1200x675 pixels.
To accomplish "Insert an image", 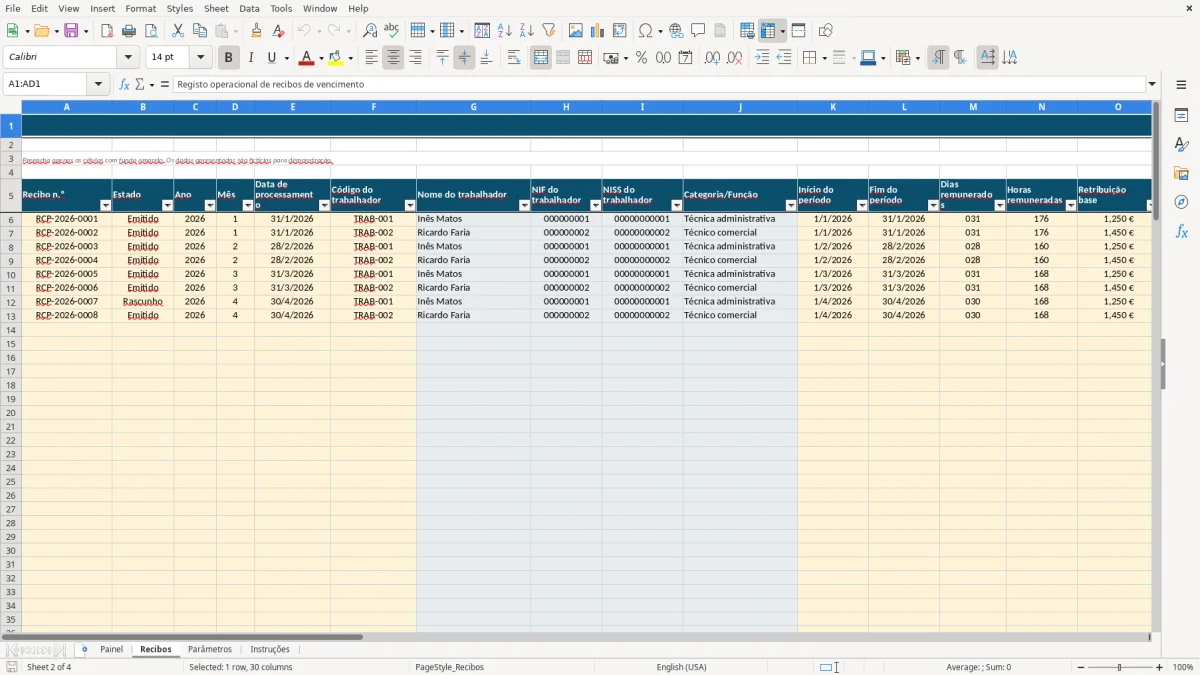I will 575,31.
